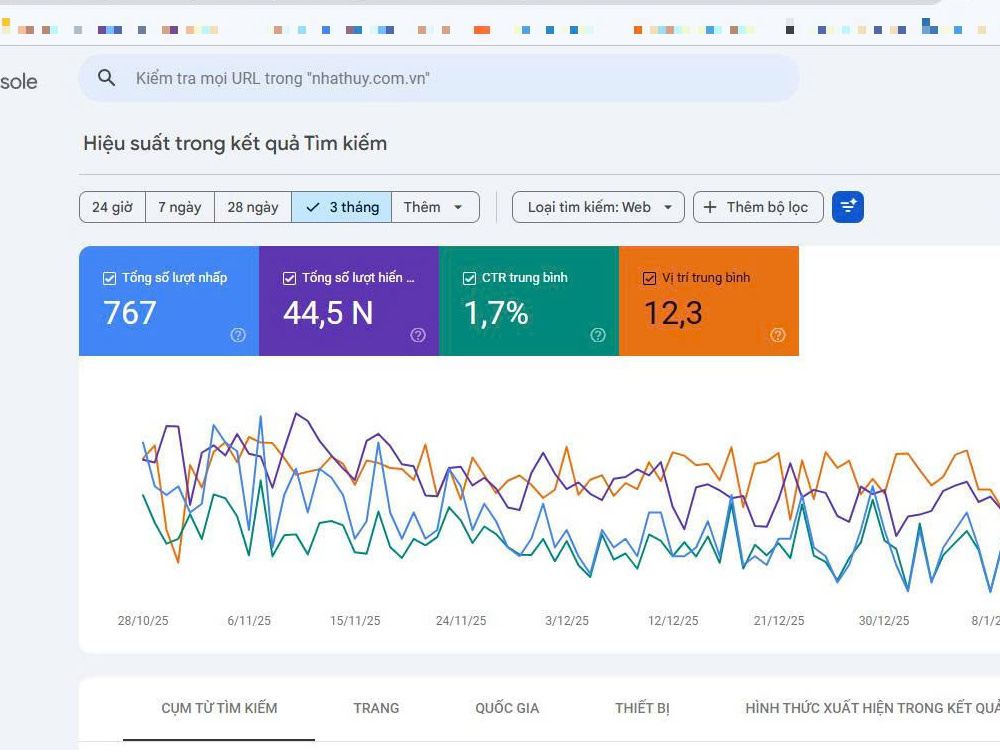The image size is (1000, 750).
Task: Click the blue filter sparkle icon button
Action: (x=848, y=207)
